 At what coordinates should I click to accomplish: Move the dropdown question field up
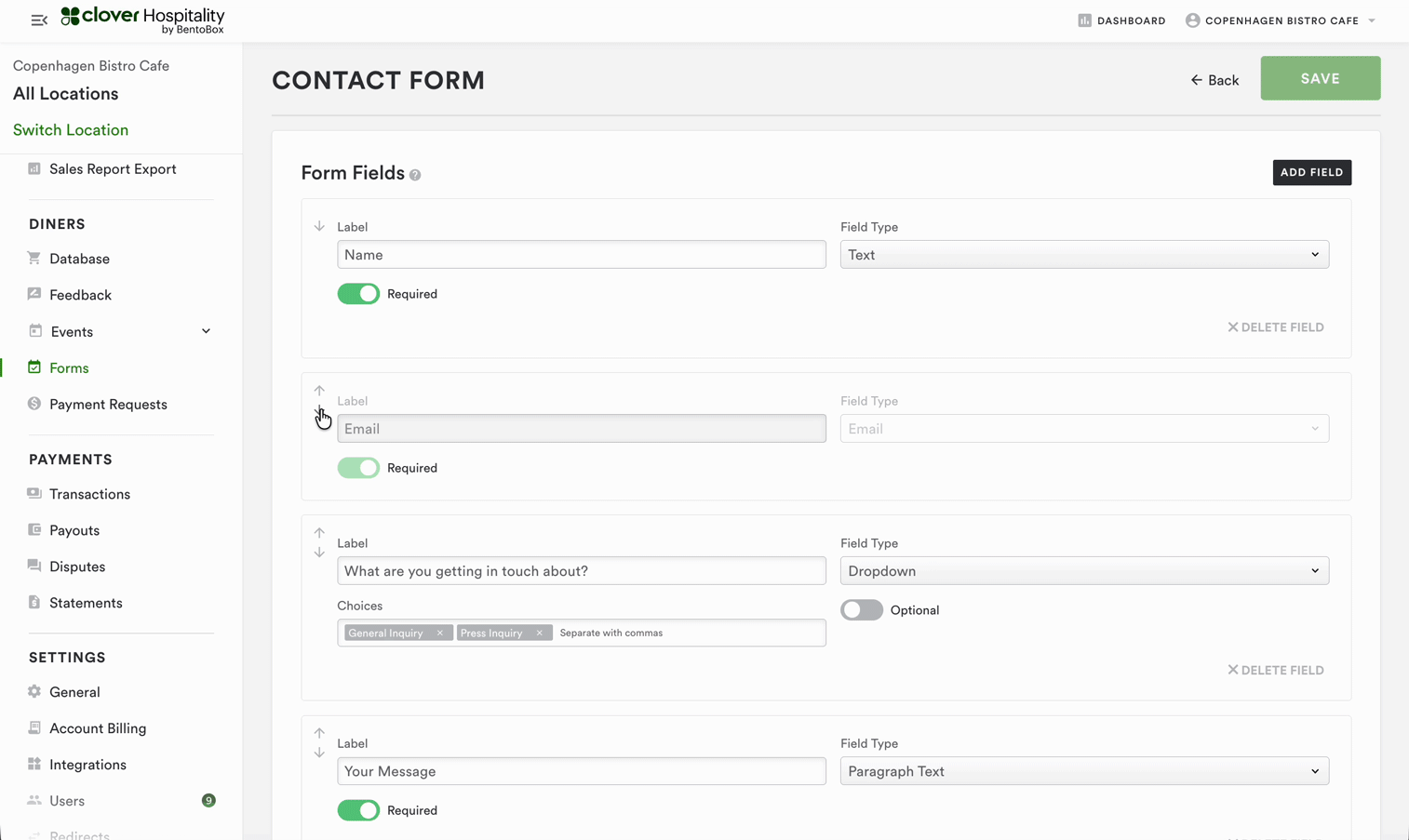[x=319, y=533]
